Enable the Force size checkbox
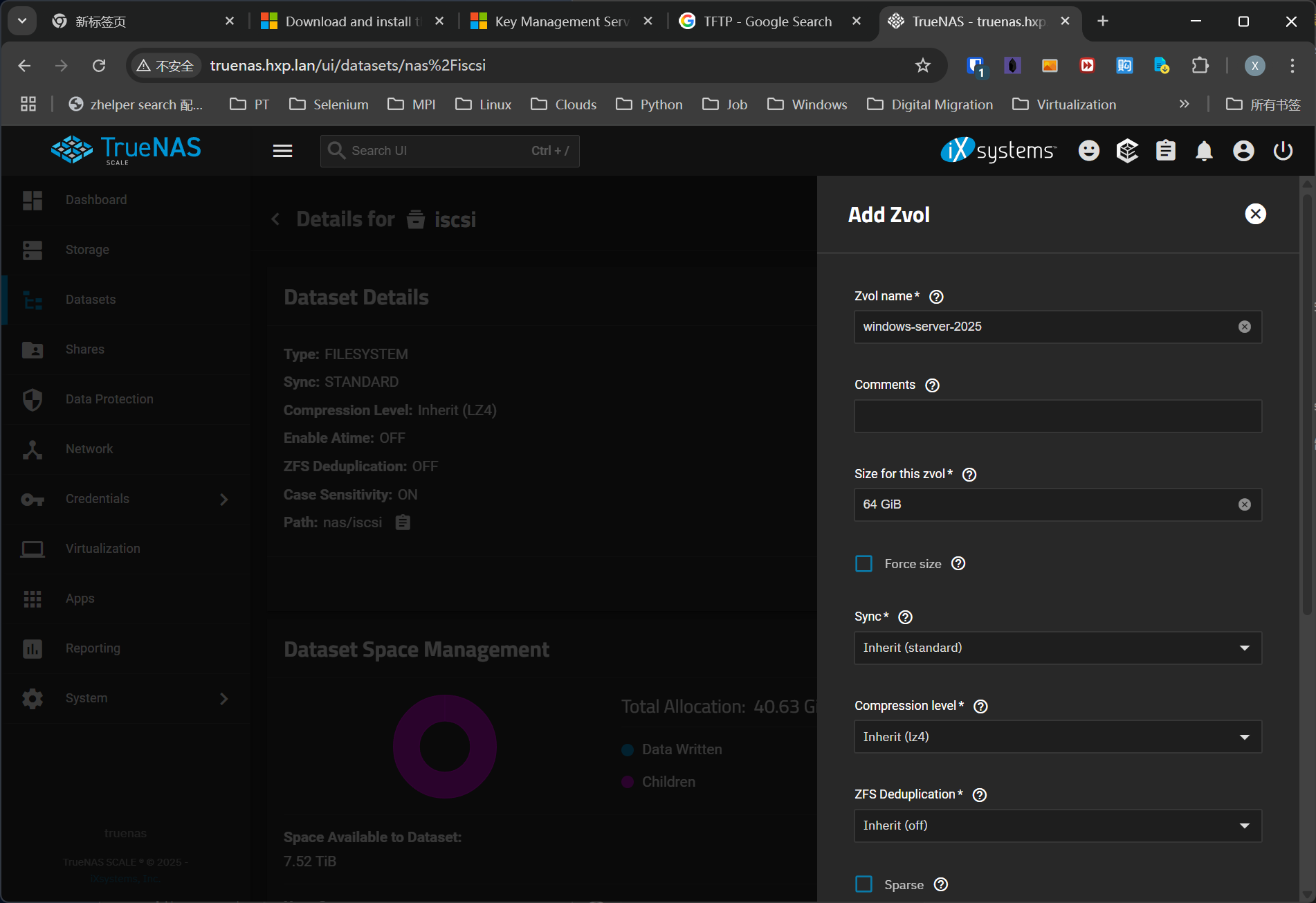 pyautogui.click(x=864, y=564)
